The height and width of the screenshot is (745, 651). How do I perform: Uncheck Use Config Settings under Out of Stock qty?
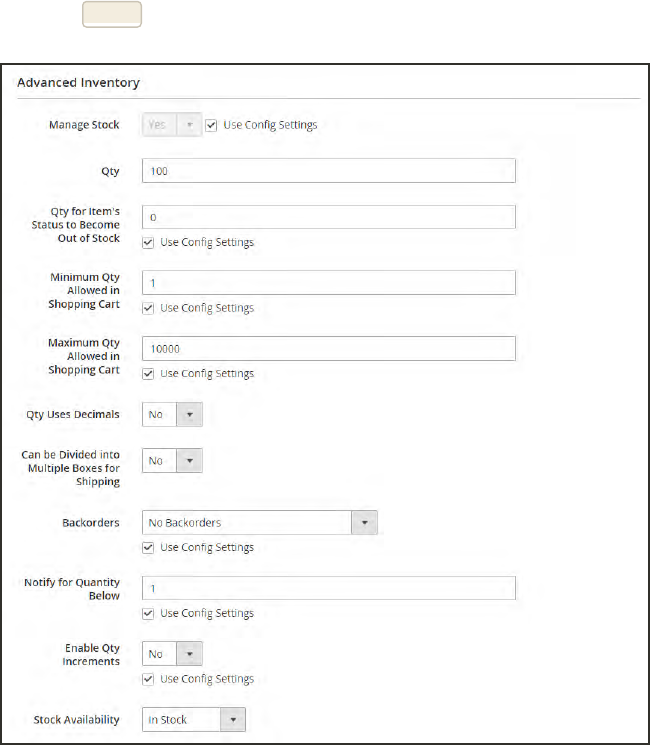pos(148,242)
